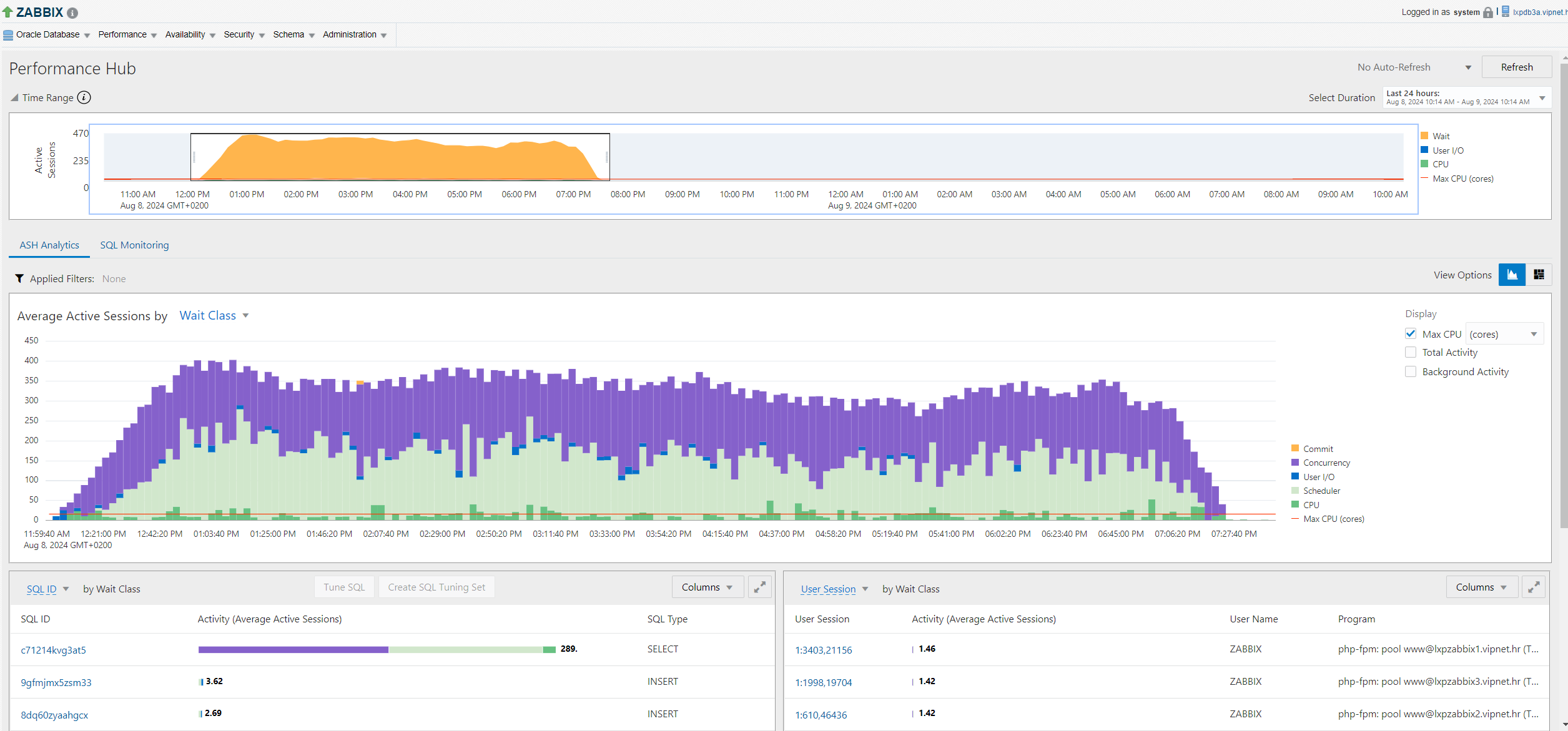1568x731 pixels.
Task: Select the tile grid view icon
Action: pyautogui.click(x=1539, y=275)
